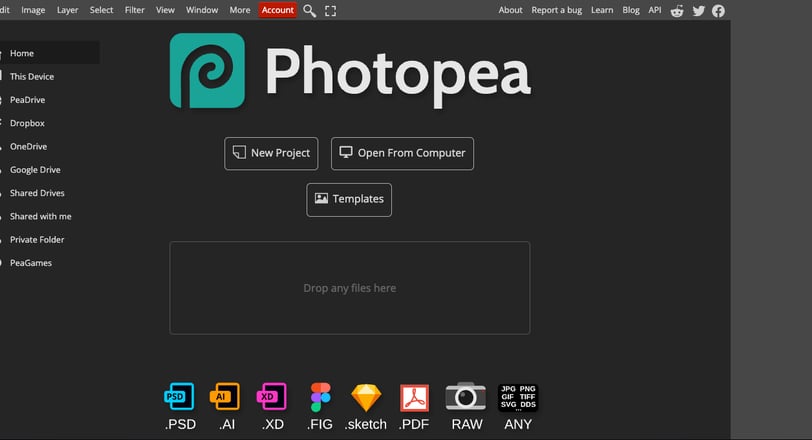Open the View menu

coord(165,10)
